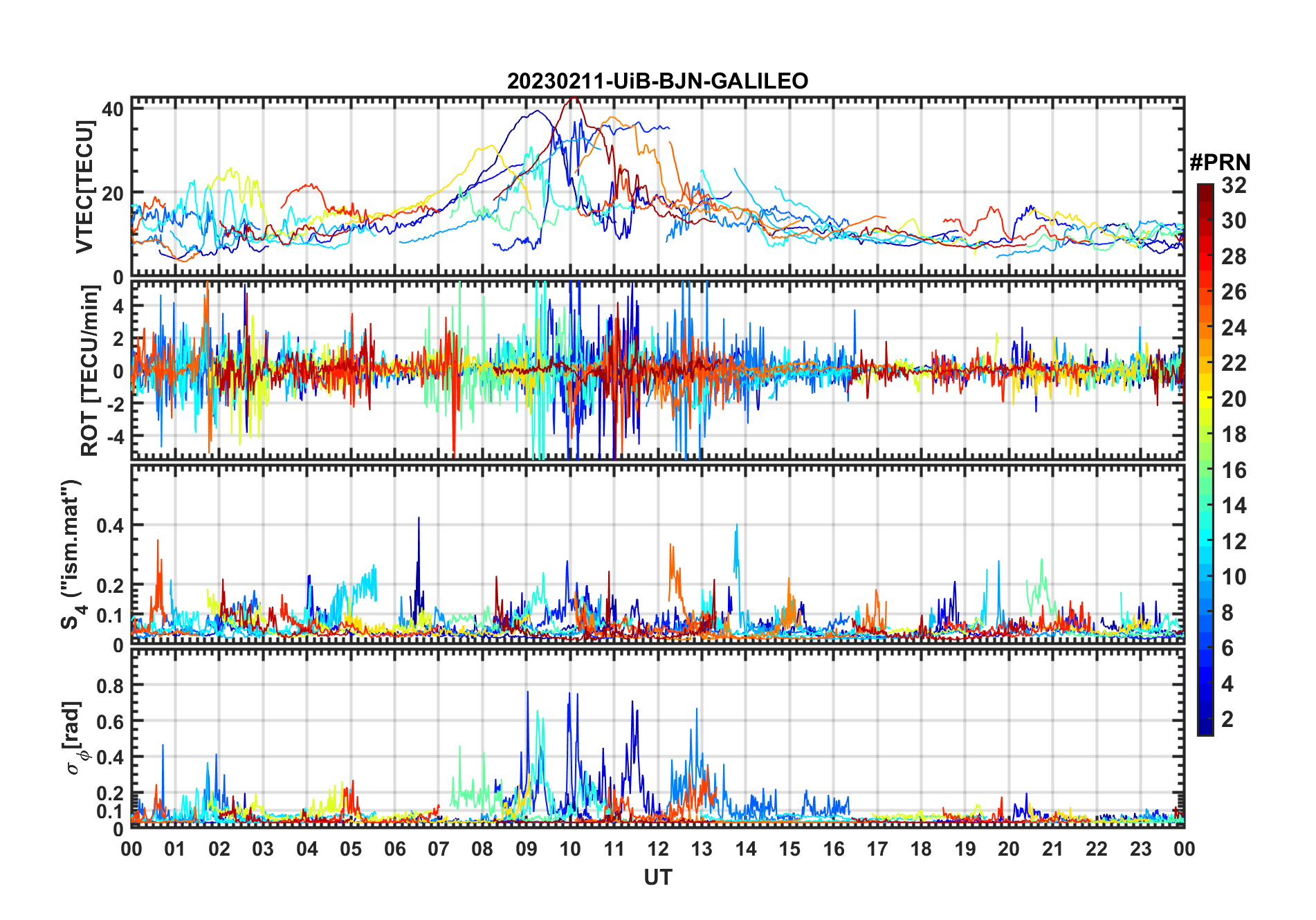This screenshot has height=920, width=1316.
Task: Click x-axis tick label 18
Action: [921, 849]
